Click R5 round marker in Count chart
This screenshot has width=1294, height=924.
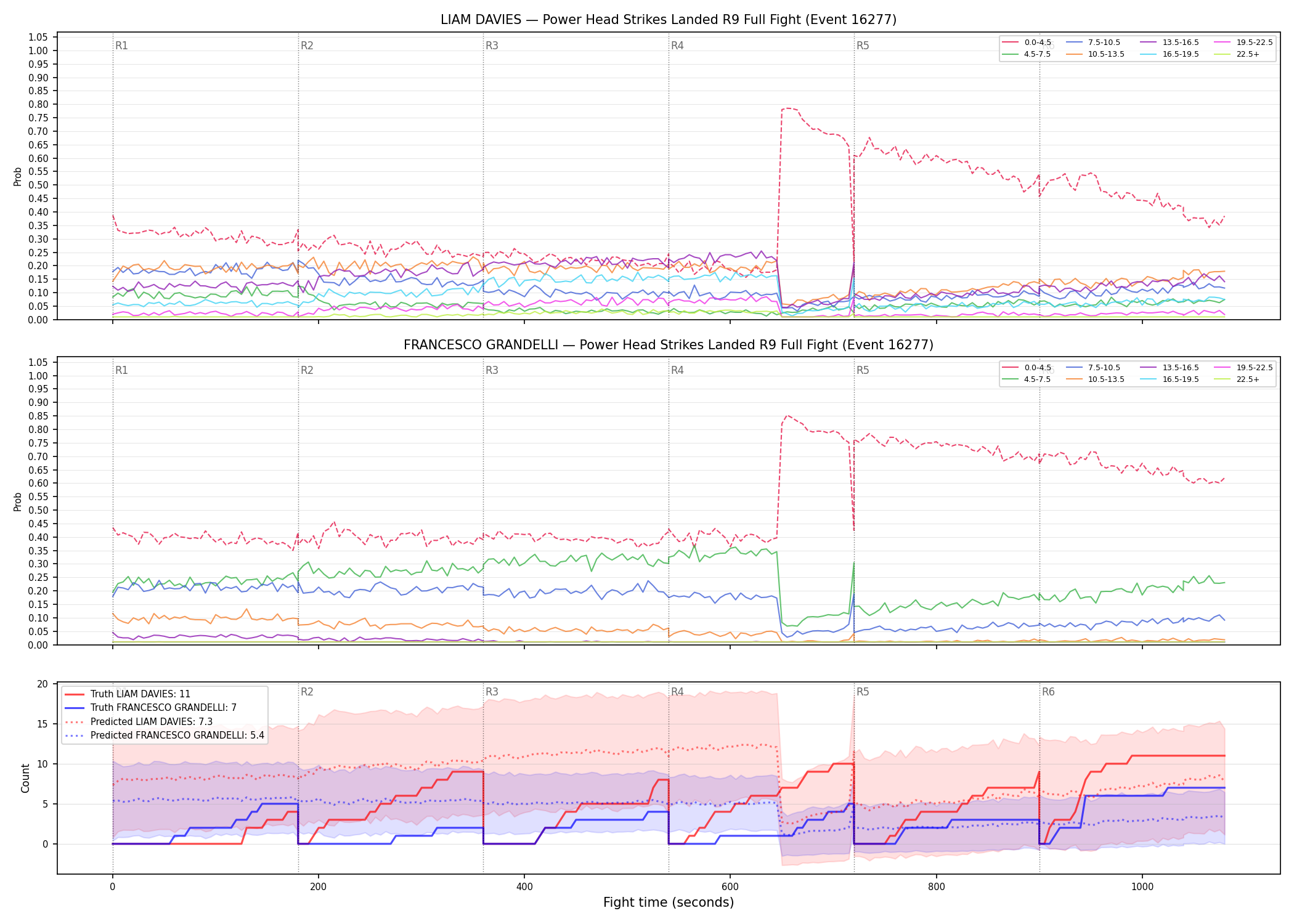(863, 692)
